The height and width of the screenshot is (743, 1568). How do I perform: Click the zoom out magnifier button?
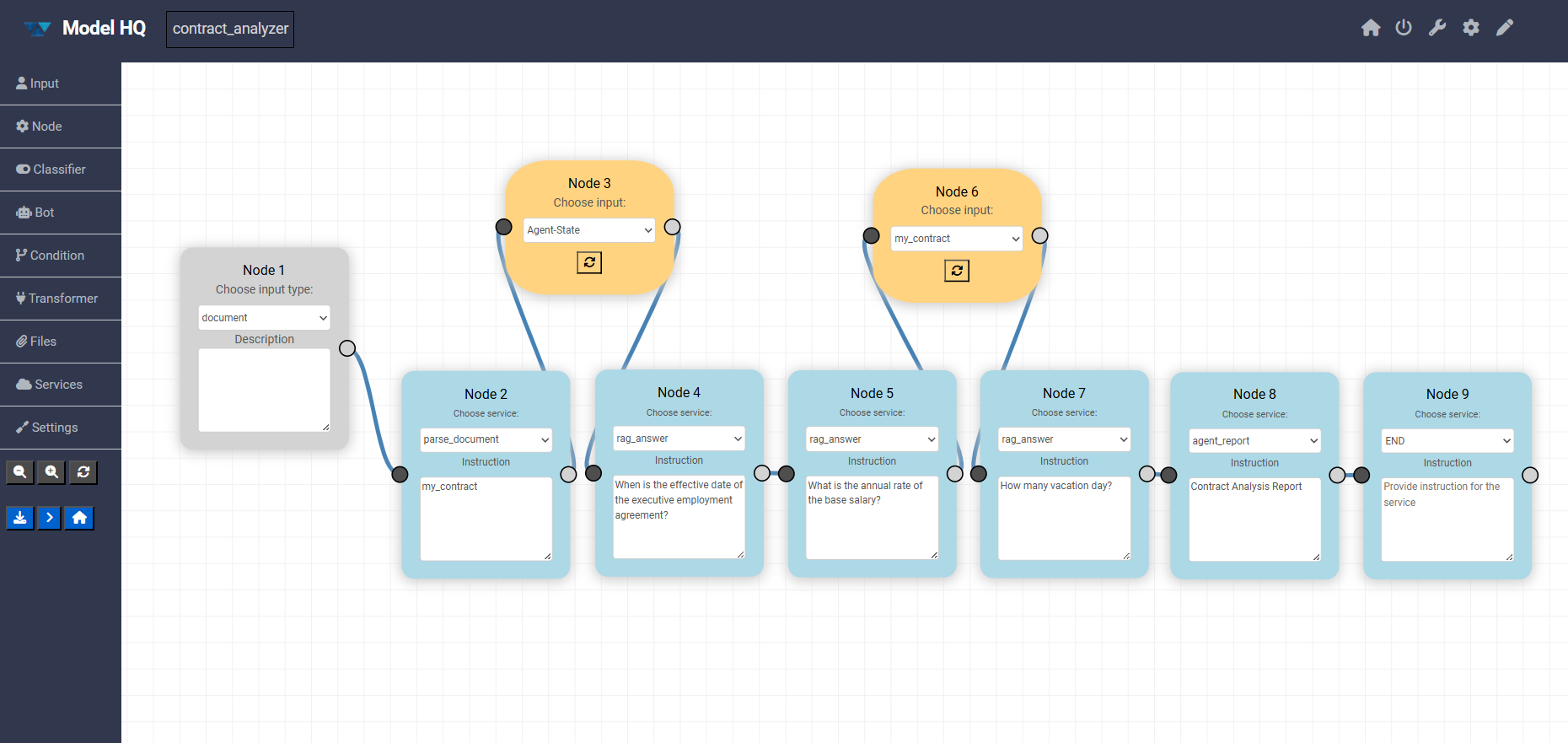point(20,472)
